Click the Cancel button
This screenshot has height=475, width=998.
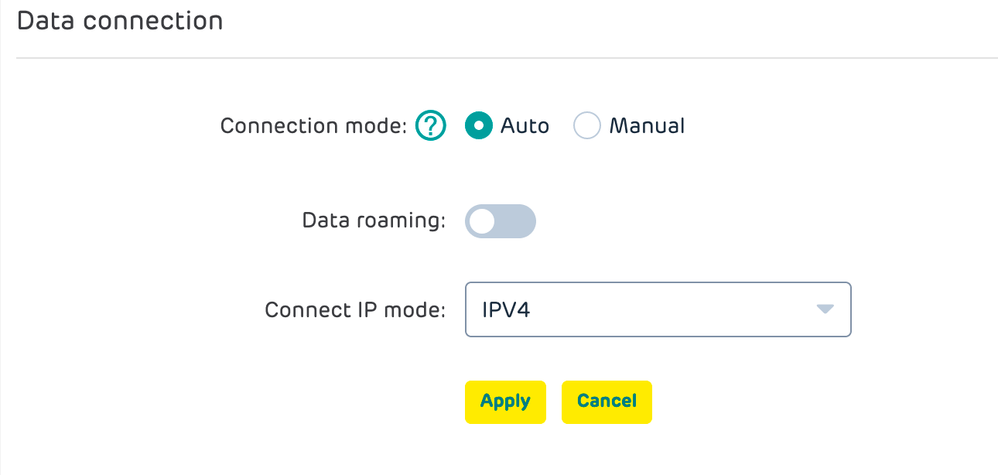[x=607, y=402]
